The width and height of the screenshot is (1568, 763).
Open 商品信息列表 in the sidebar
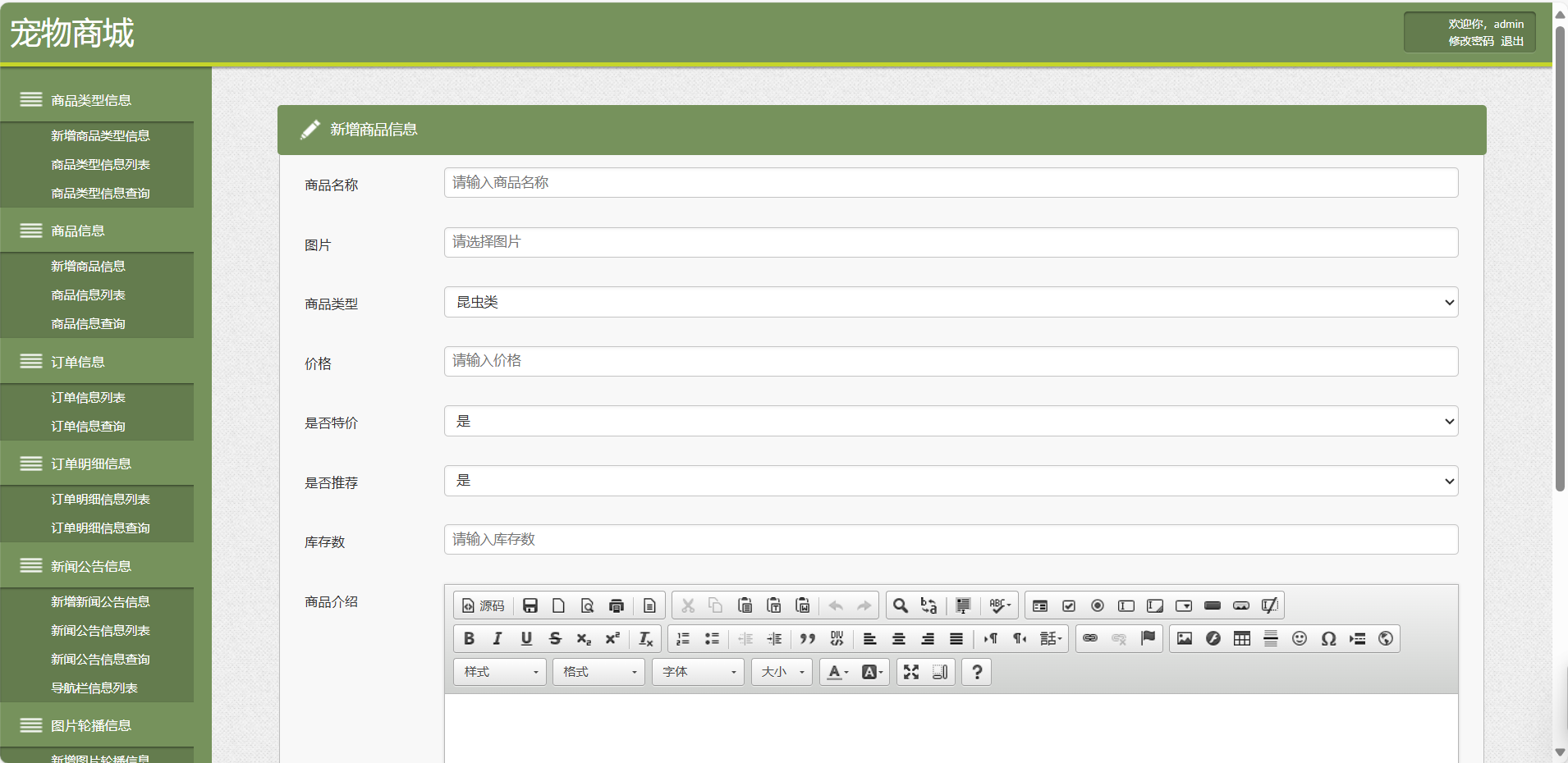coord(88,295)
